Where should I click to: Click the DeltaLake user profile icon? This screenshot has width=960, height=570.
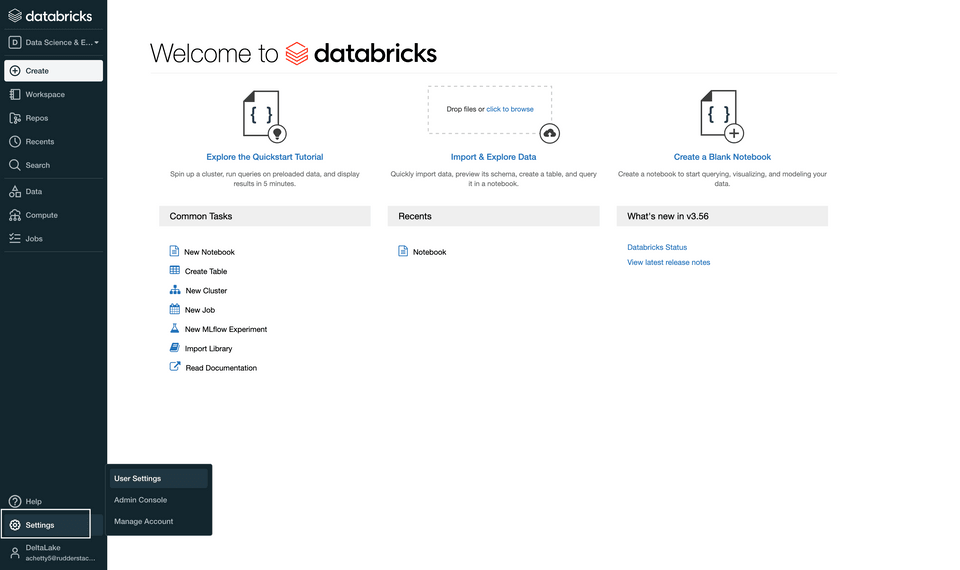[15, 553]
